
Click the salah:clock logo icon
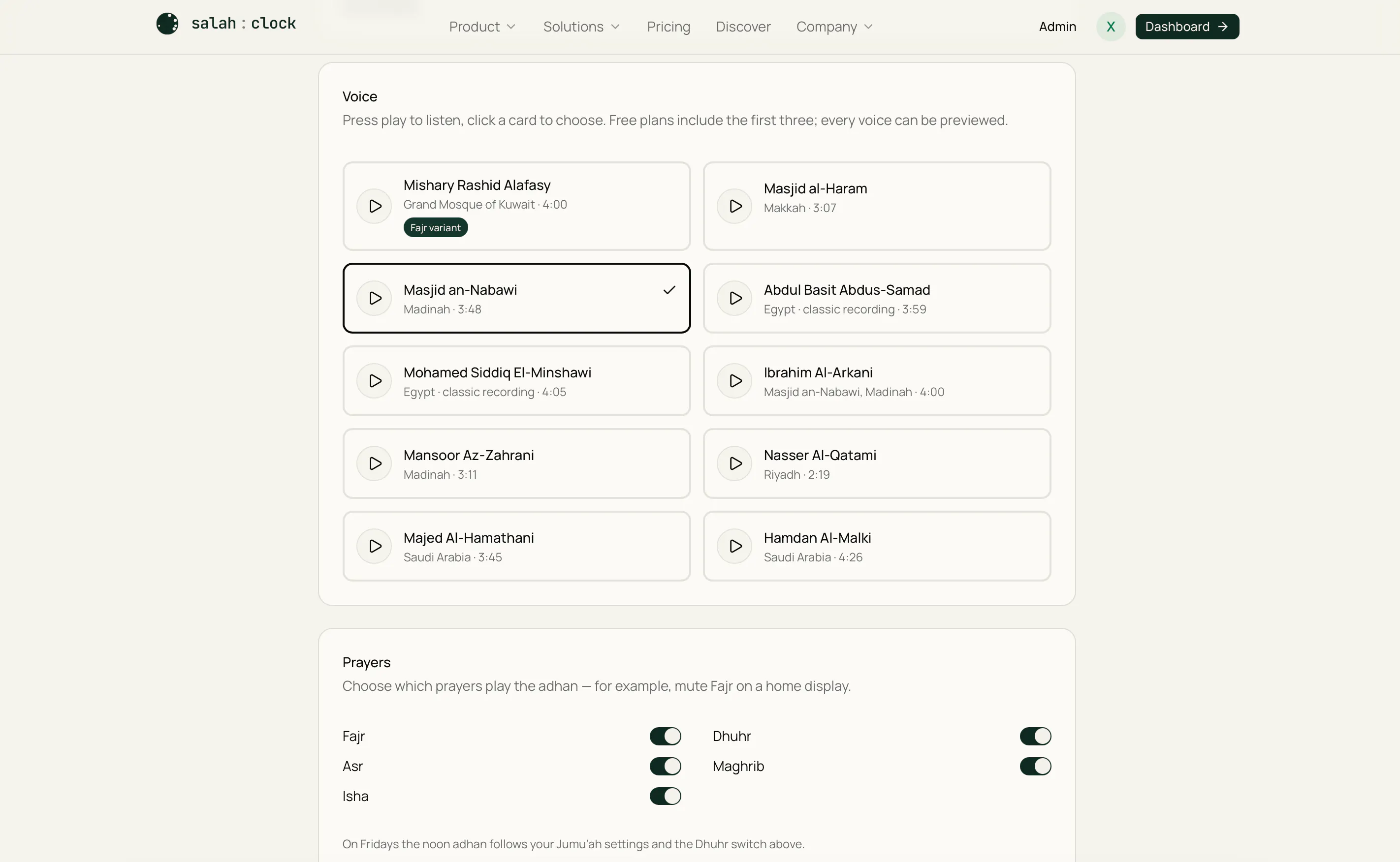click(168, 24)
